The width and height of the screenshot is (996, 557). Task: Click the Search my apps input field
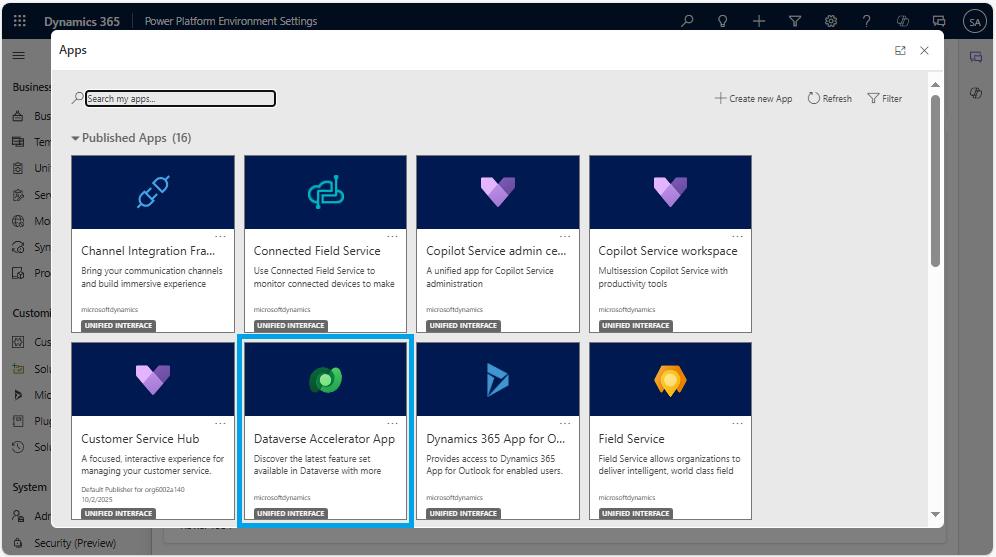(180, 99)
